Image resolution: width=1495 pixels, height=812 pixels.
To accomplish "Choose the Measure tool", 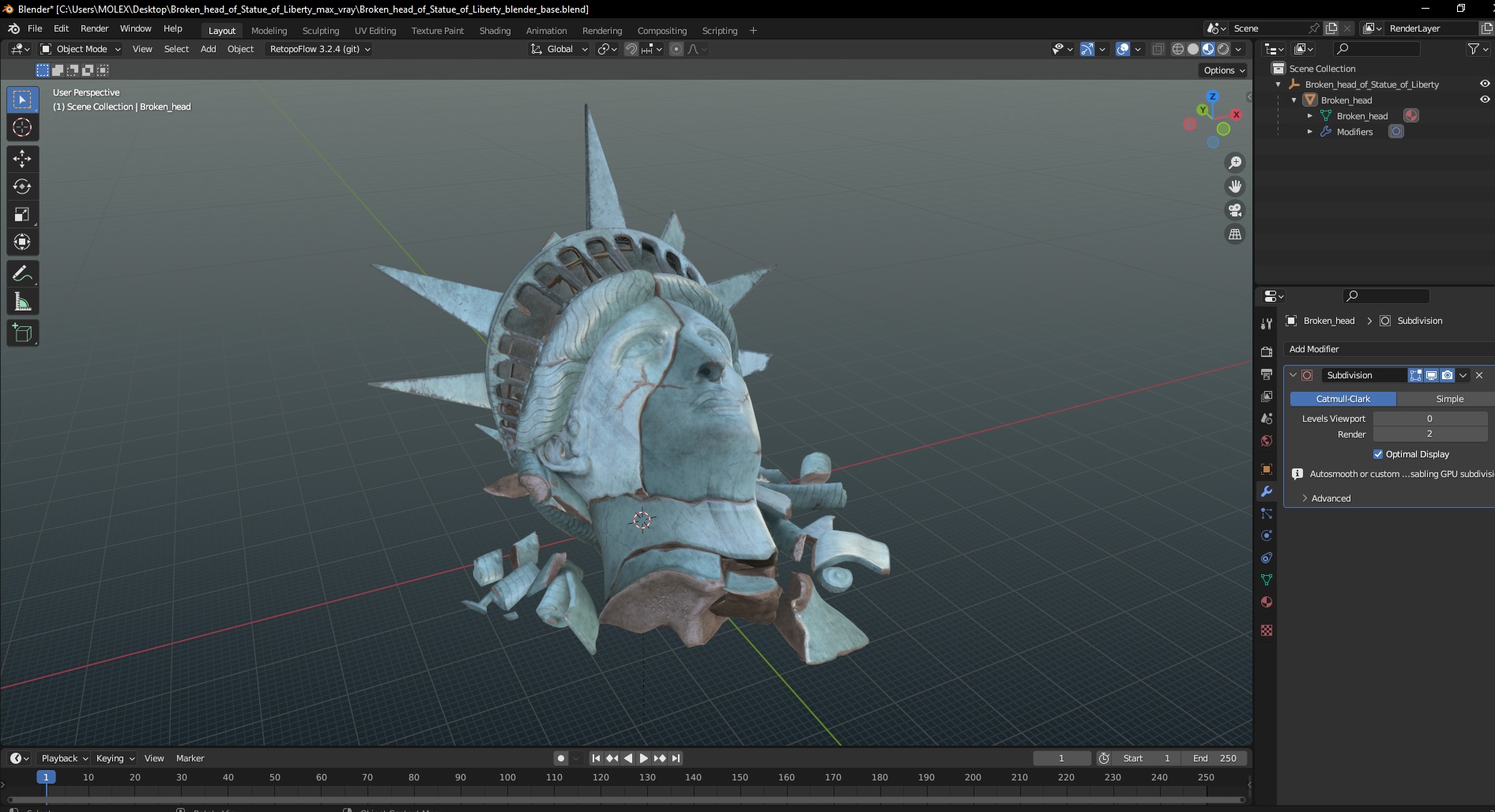I will coord(22,301).
